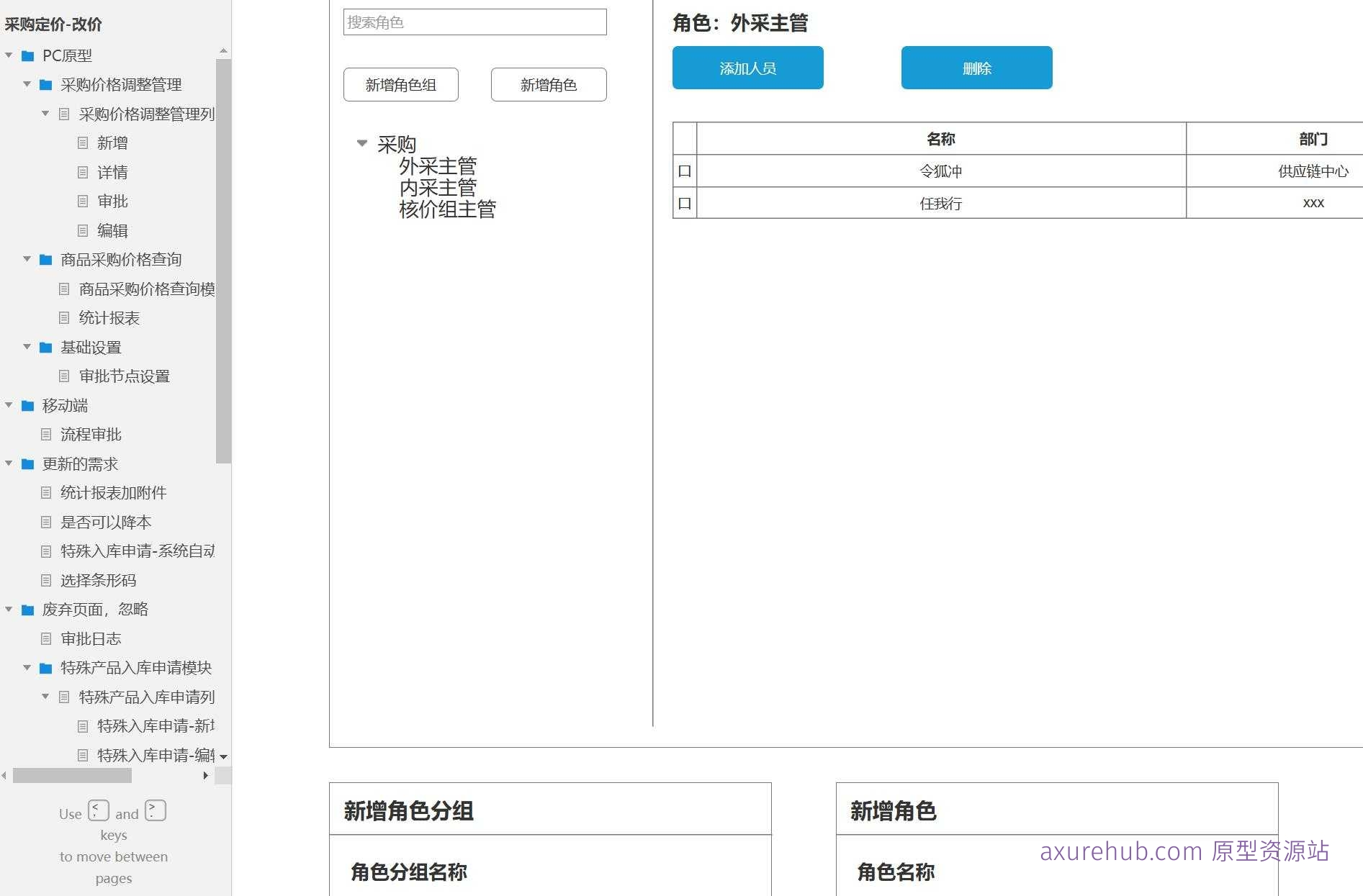Collapse the PC原型 folder

point(9,55)
